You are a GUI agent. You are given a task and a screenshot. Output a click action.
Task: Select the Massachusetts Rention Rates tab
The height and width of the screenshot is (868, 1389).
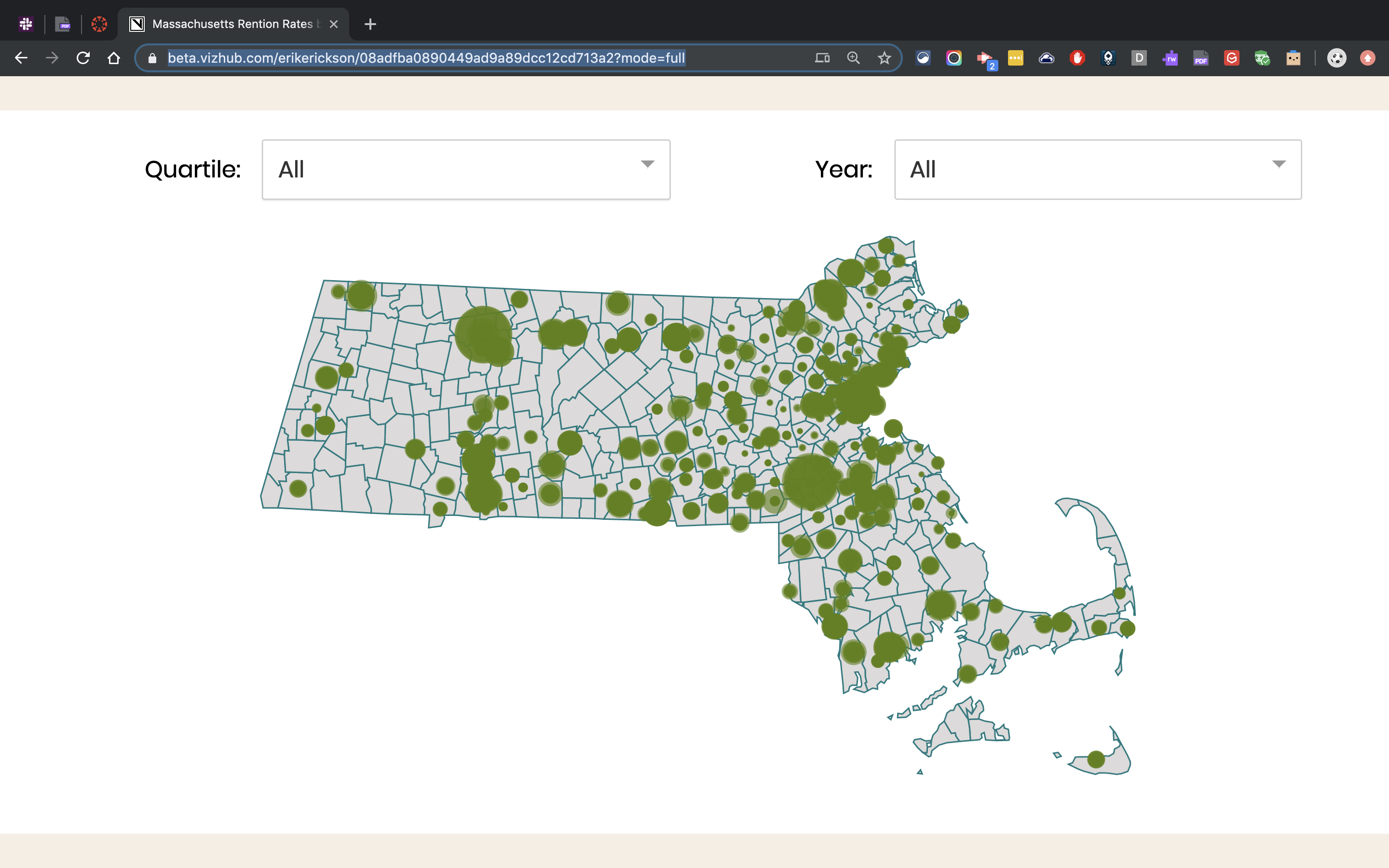[232, 24]
